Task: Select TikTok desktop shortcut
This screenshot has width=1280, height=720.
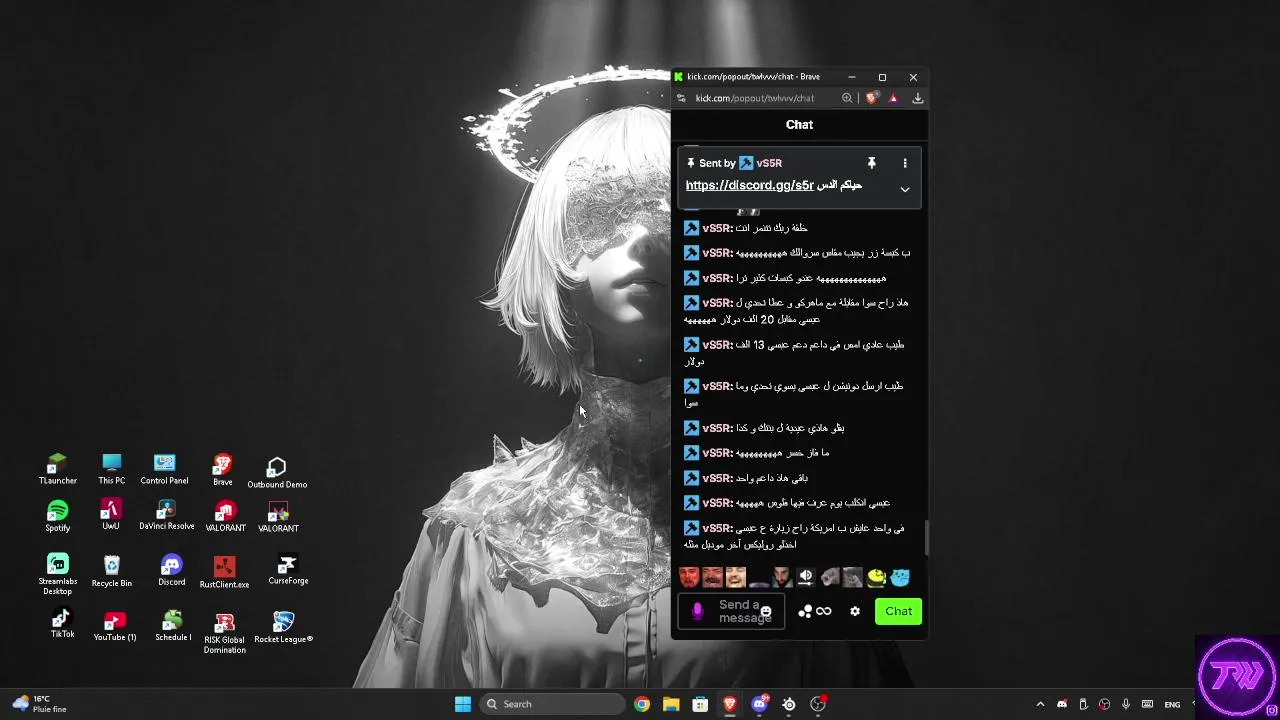Action: point(62,623)
